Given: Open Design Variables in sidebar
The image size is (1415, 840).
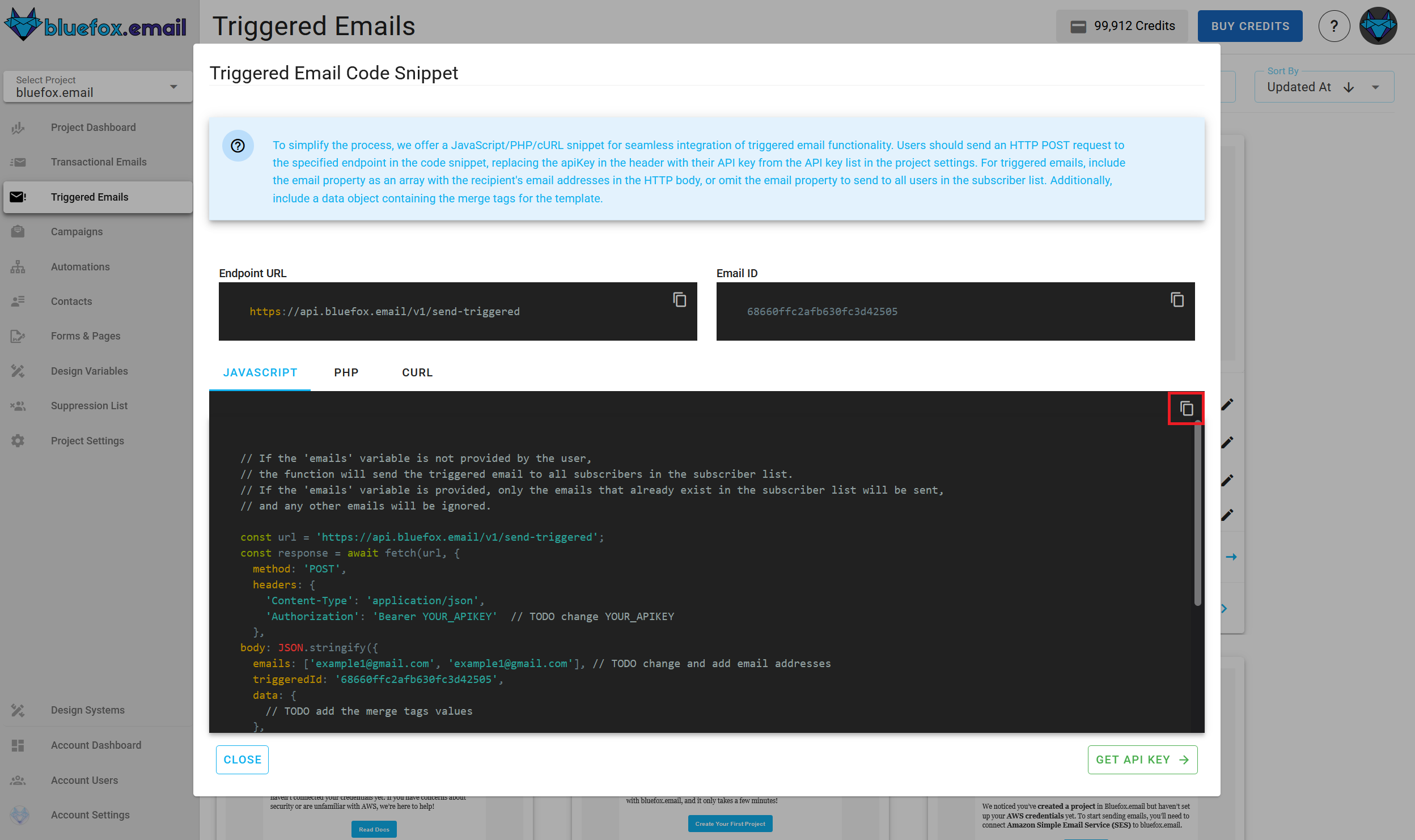Looking at the screenshot, I should click(x=98, y=371).
